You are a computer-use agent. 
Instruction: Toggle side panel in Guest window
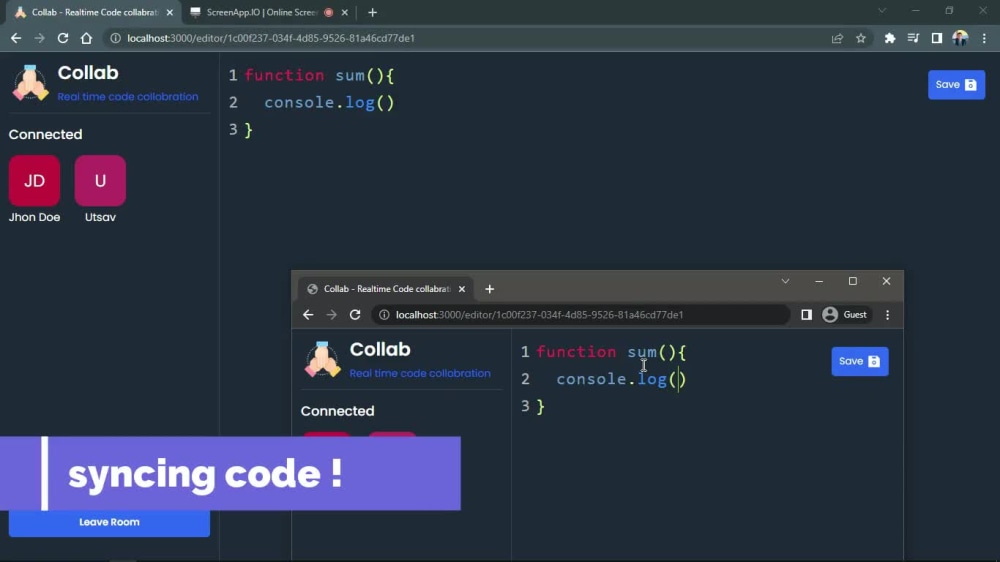pos(806,315)
